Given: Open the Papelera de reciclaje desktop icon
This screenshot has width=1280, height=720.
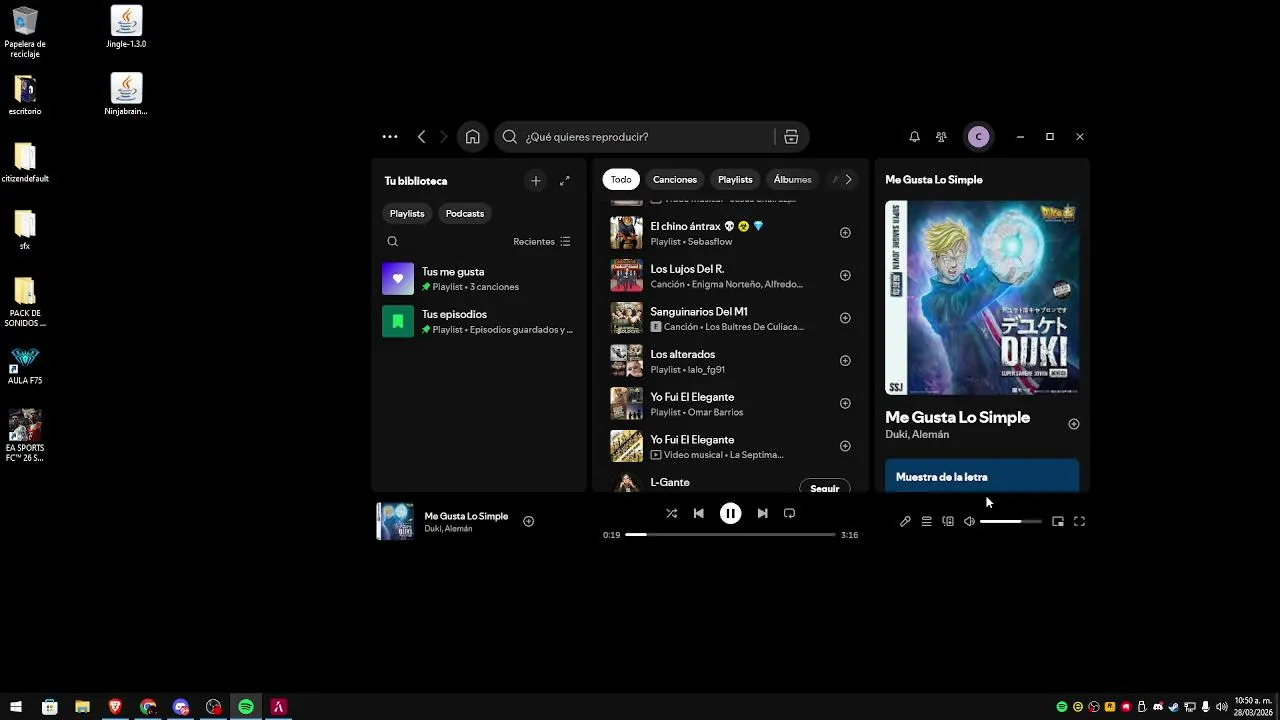Looking at the screenshot, I should pyautogui.click(x=25, y=32).
